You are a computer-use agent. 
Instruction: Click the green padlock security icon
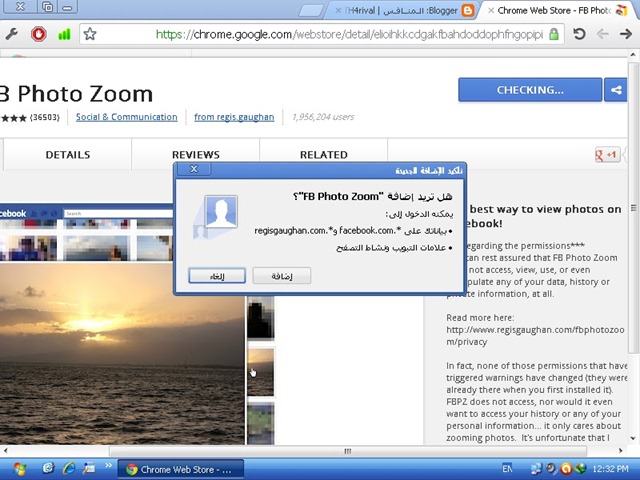pyautogui.click(x=553, y=34)
